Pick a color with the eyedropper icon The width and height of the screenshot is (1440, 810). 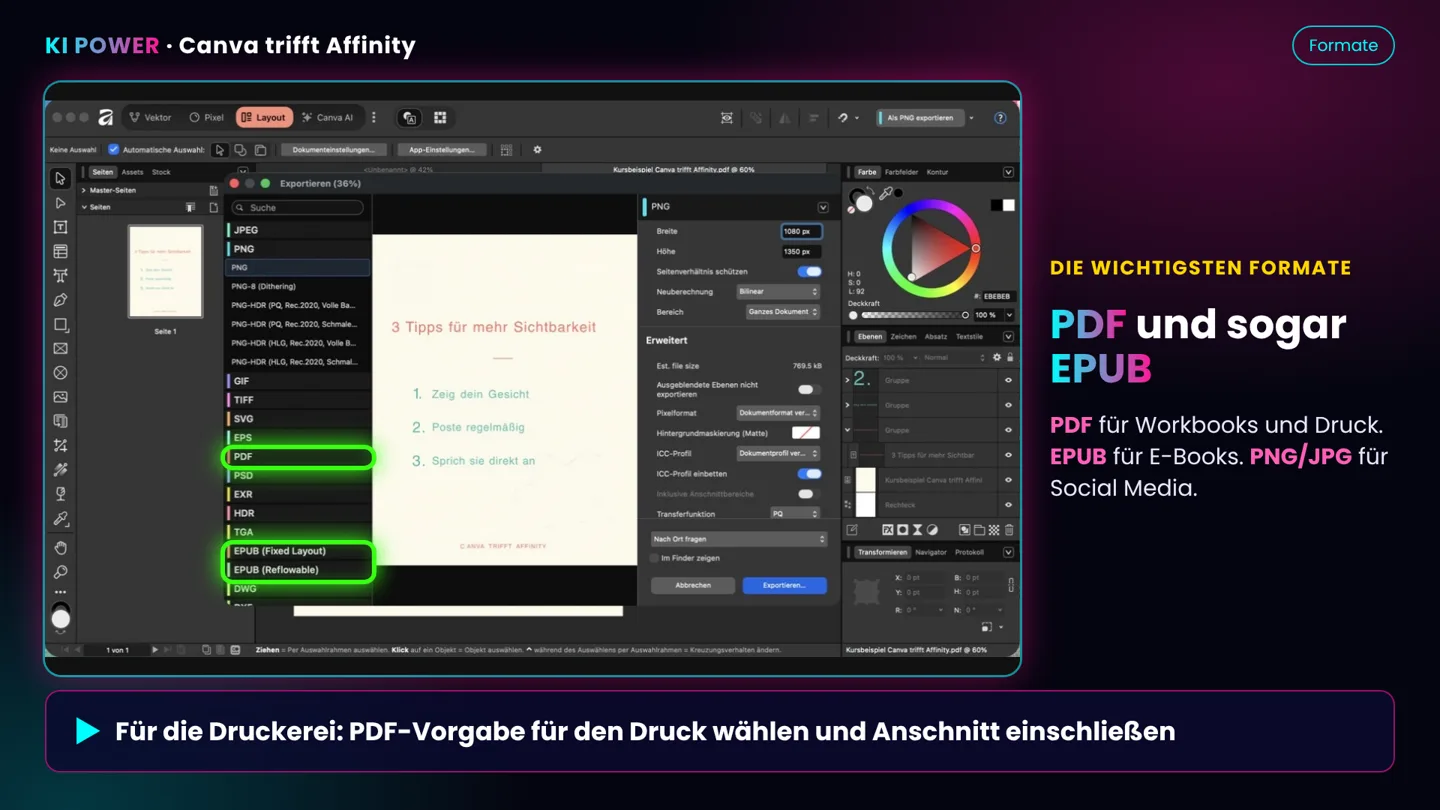885,194
